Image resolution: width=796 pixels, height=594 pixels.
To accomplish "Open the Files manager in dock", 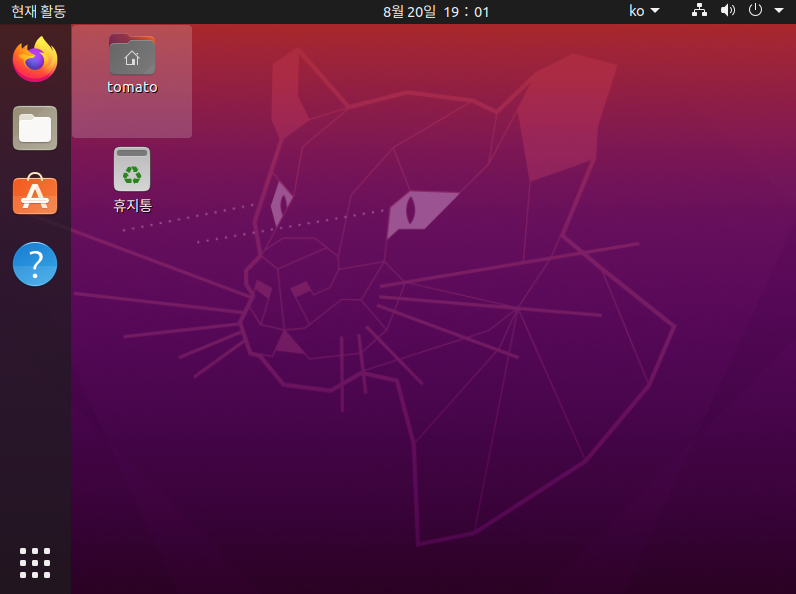I will pos(35,128).
